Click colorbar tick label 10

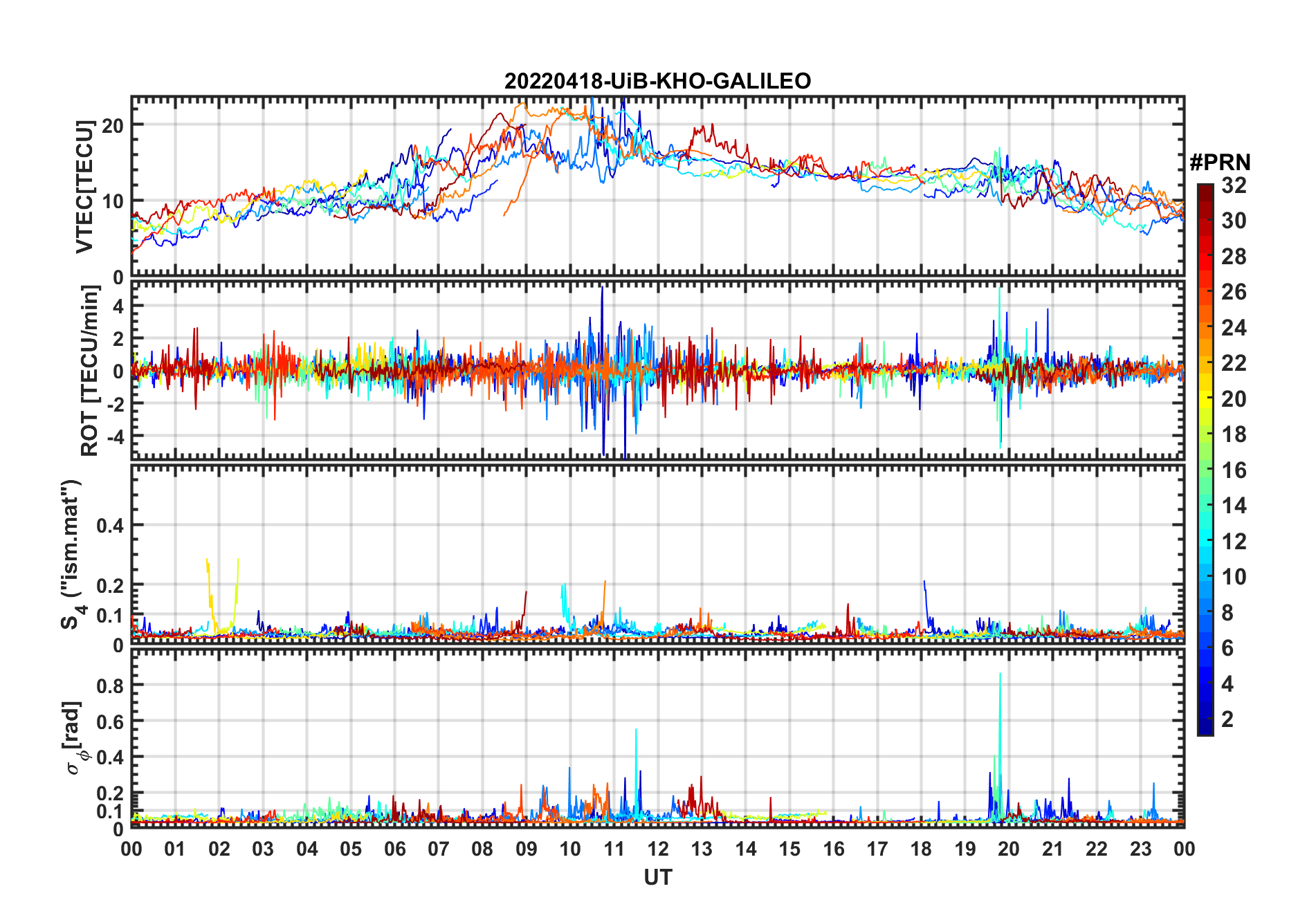pyautogui.click(x=1234, y=577)
